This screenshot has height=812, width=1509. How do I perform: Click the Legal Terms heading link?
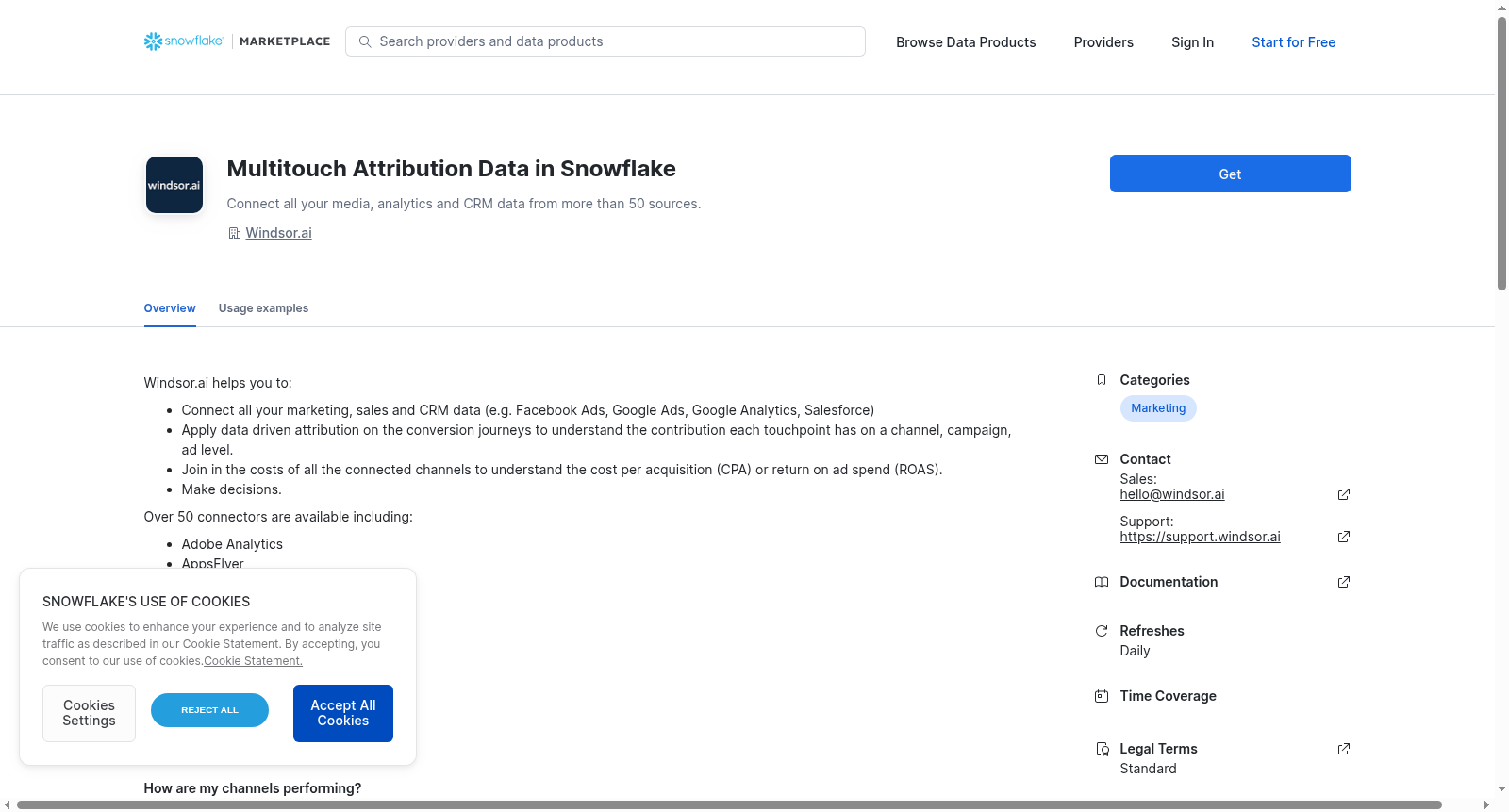click(1158, 749)
